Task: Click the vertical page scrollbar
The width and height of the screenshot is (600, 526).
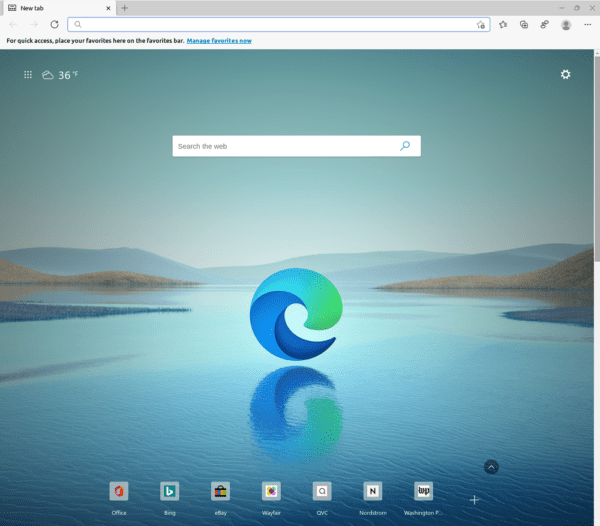Action: click(597, 161)
